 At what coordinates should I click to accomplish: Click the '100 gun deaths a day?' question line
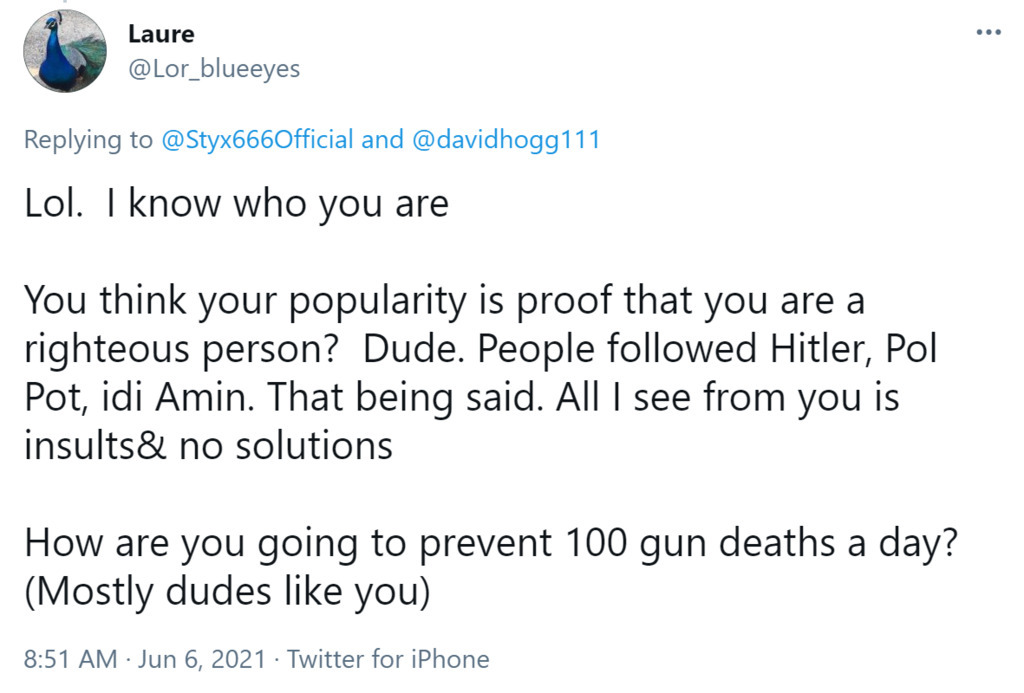tap(490, 544)
